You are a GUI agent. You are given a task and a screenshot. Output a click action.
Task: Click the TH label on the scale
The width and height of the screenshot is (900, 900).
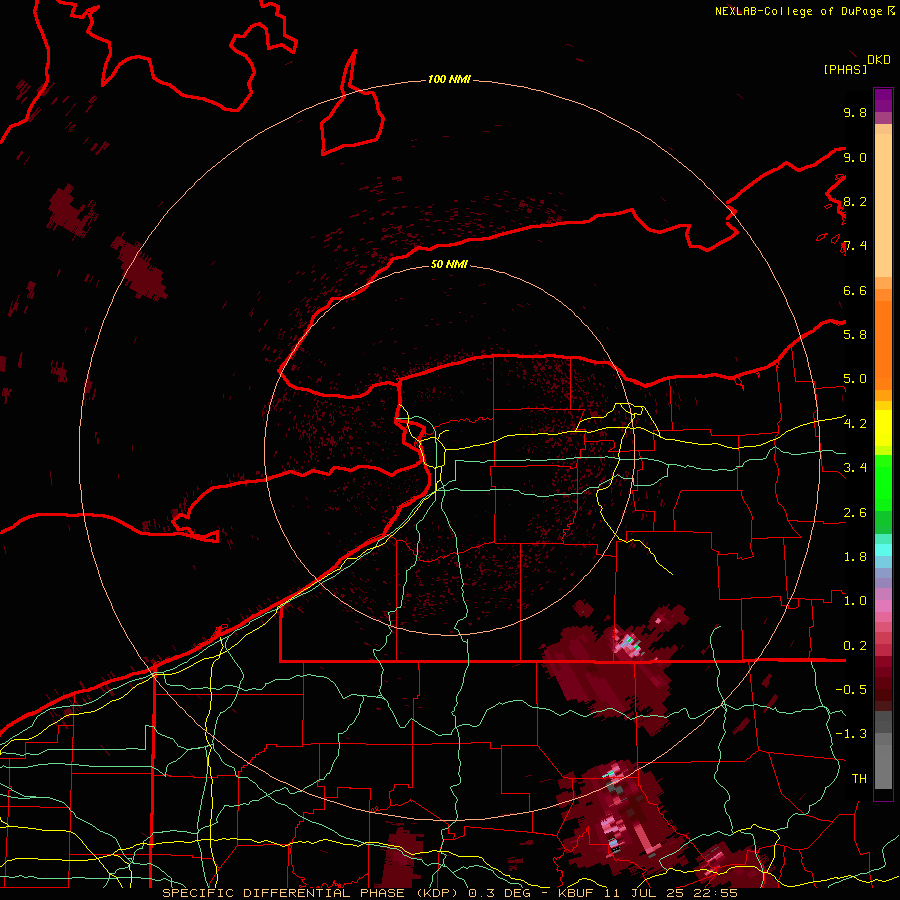point(859,778)
